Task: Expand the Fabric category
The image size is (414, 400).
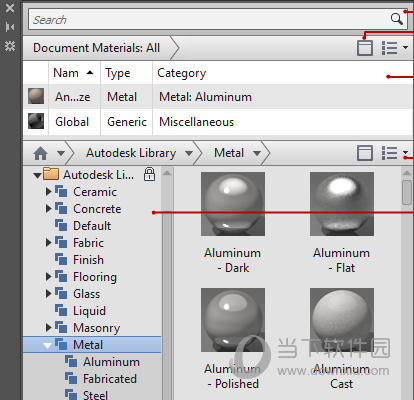Action: pyautogui.click(x=49, y=242)
